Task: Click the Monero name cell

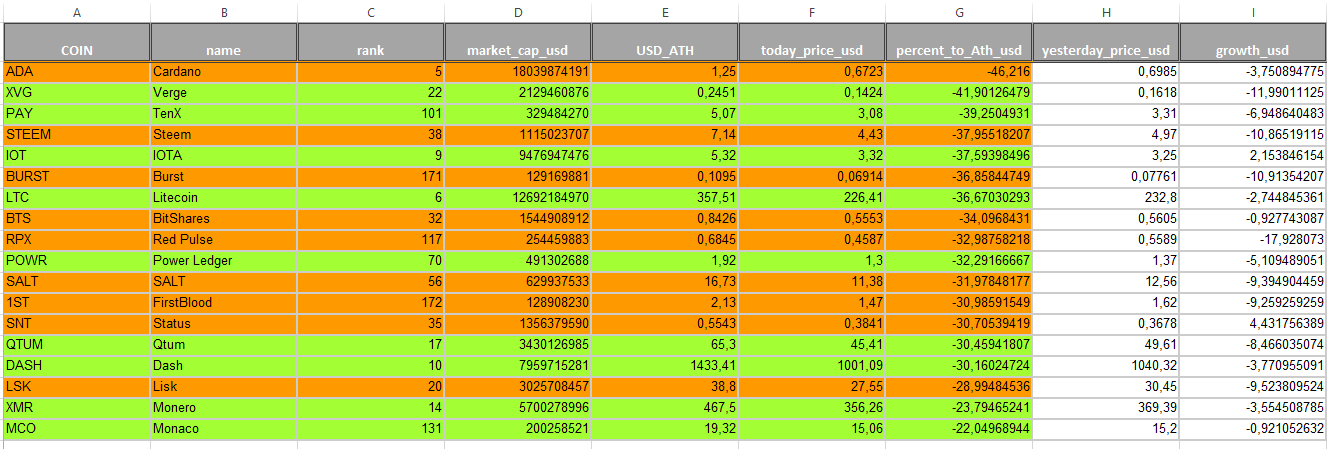Action: click(x=224, y=408)
